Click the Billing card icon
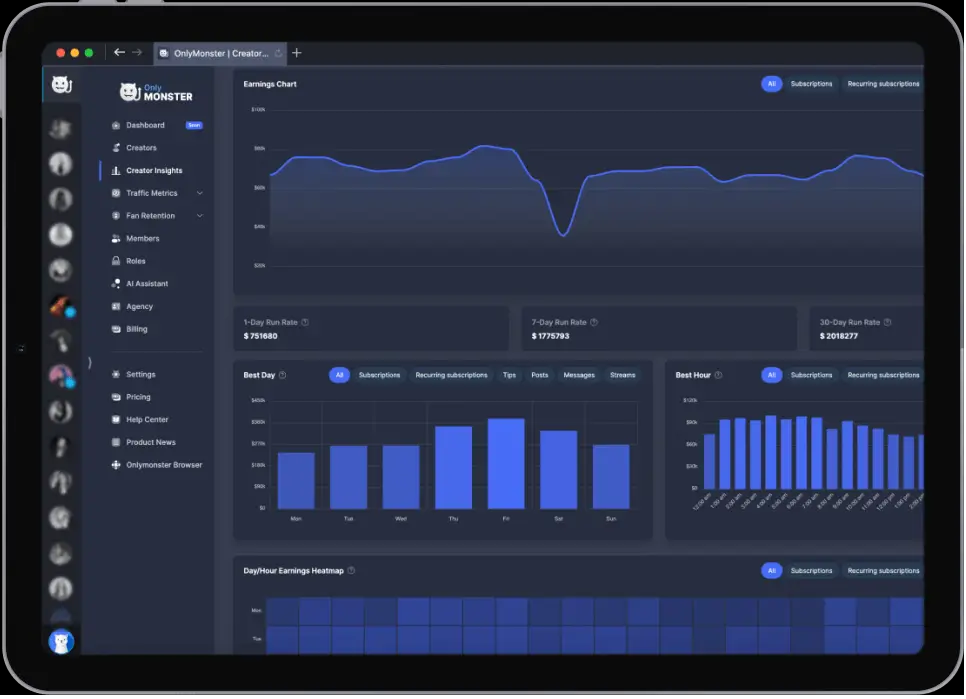The image size is (966, 699). click(116, 329)
